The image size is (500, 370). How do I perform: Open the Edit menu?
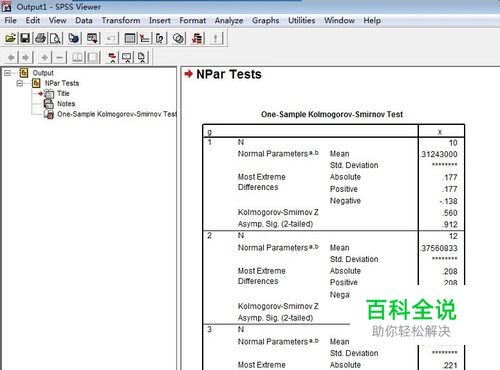[x=33, y=20]
